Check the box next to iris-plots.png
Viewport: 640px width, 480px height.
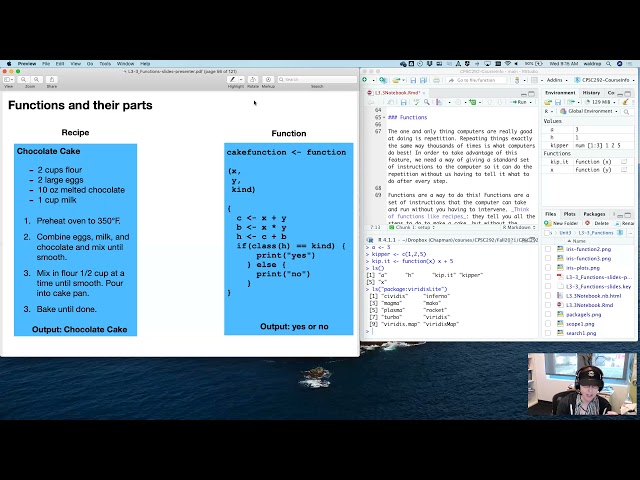click(548, 268)
